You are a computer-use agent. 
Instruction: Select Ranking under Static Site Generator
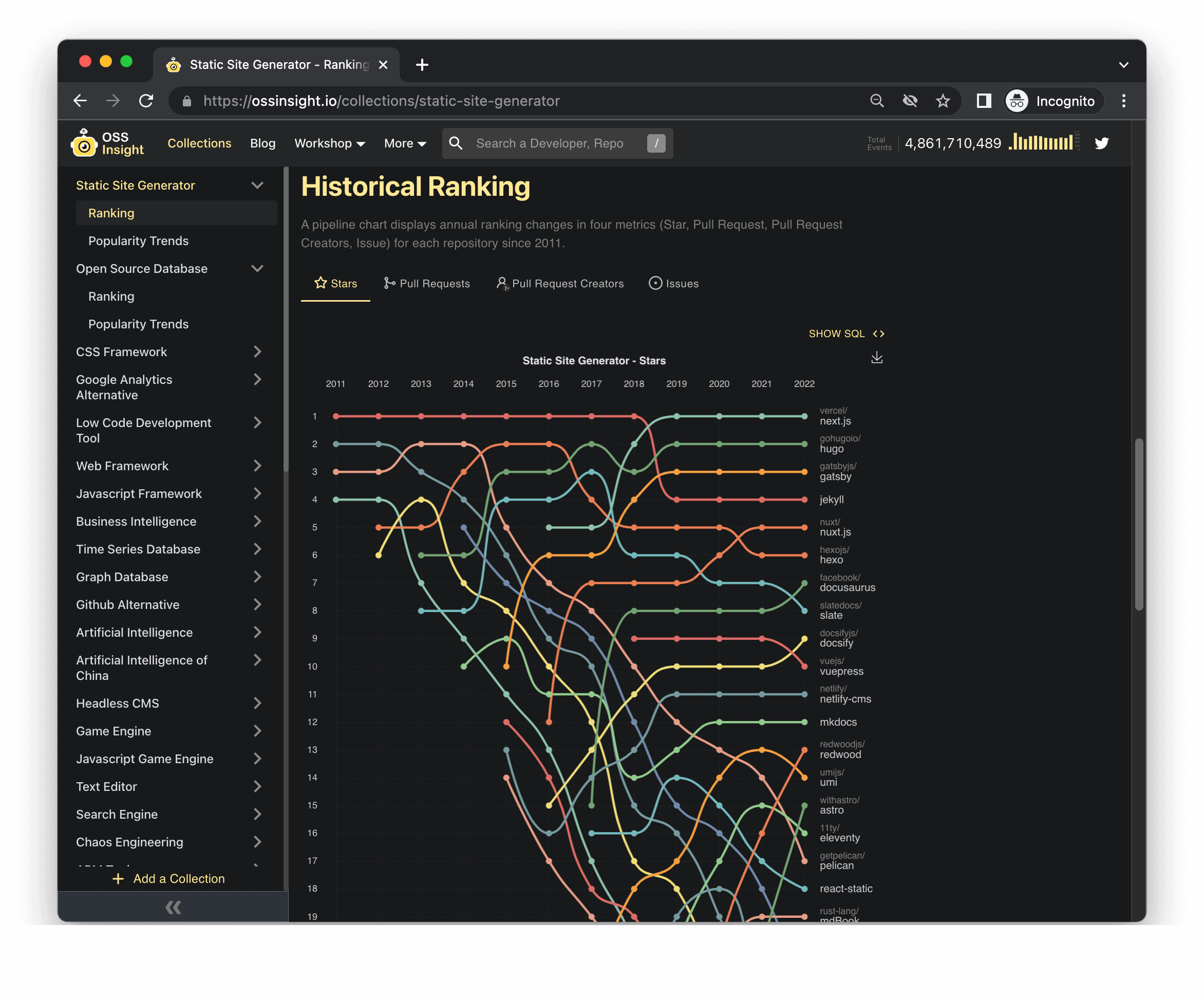click(176, 213)
